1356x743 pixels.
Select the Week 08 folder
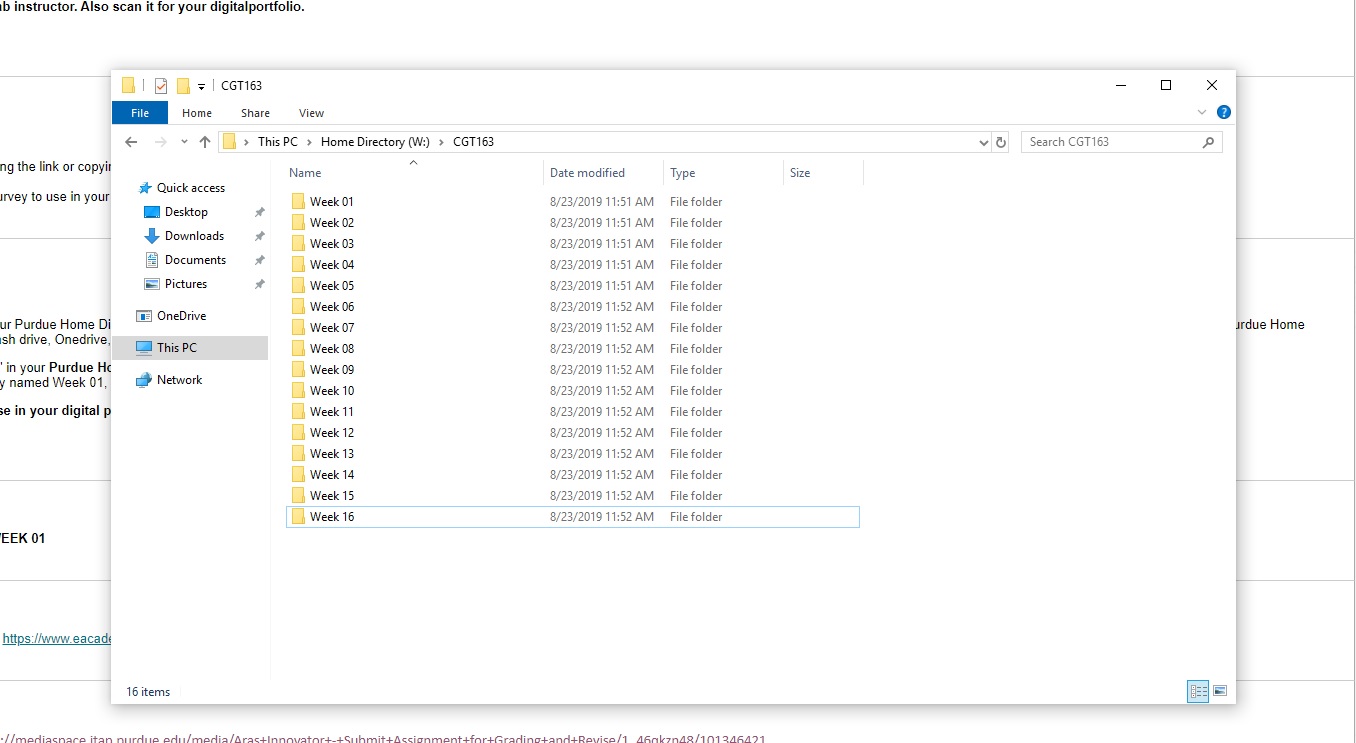coord(331,349)
